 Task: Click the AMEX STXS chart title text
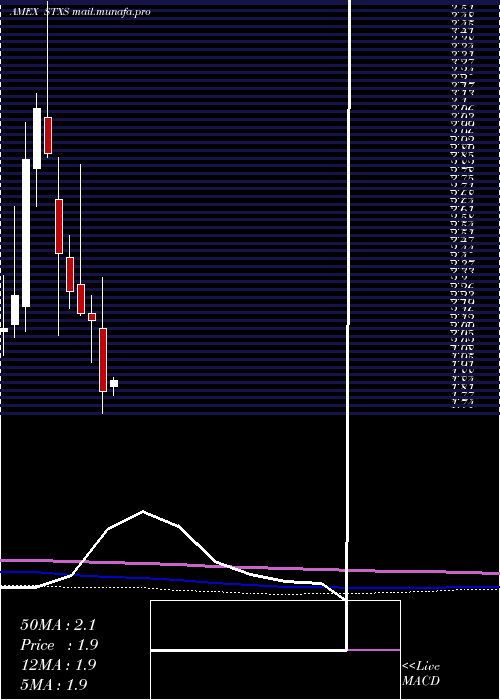coord(80,12)
